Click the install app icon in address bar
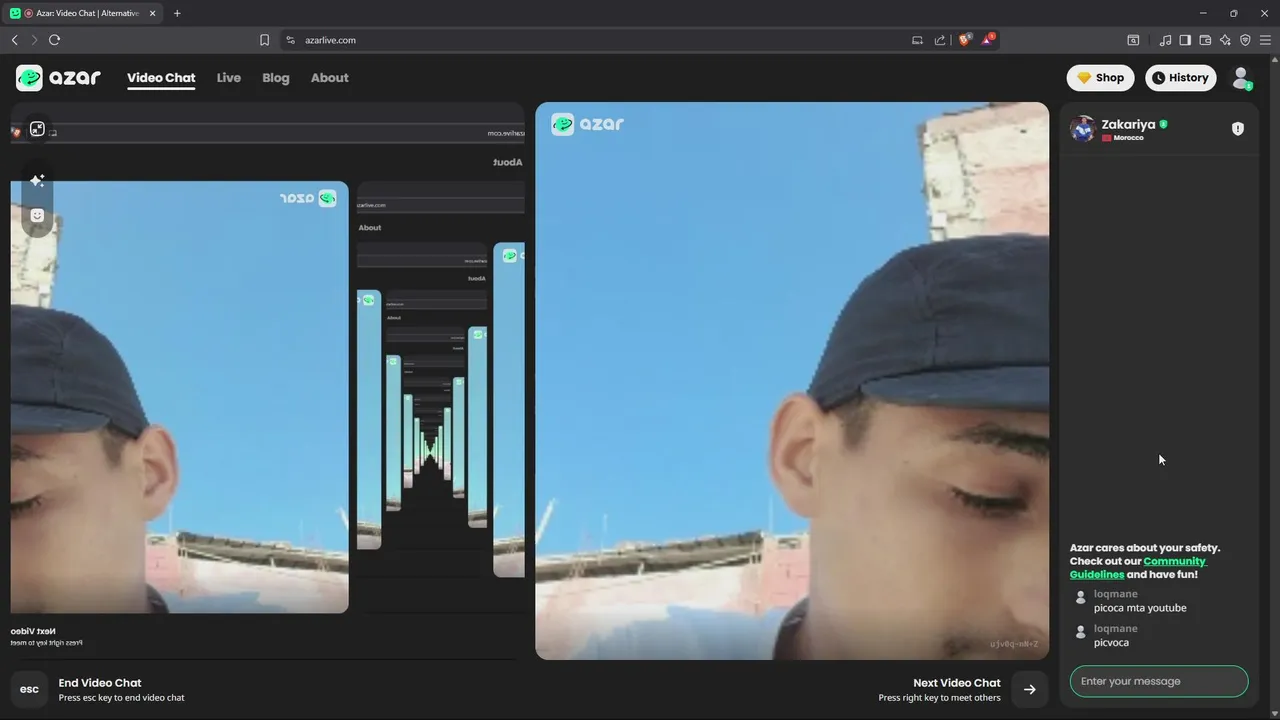The width and height of the screenshot is (1280, 720). coord(917,40)
